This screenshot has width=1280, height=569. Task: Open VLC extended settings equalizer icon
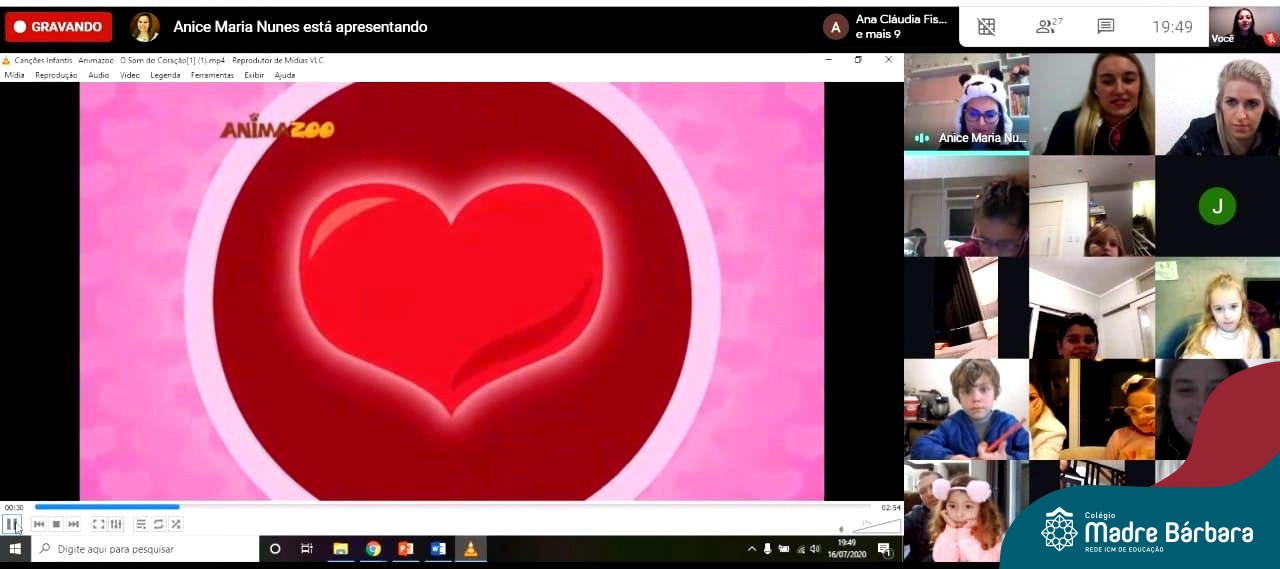116,524
